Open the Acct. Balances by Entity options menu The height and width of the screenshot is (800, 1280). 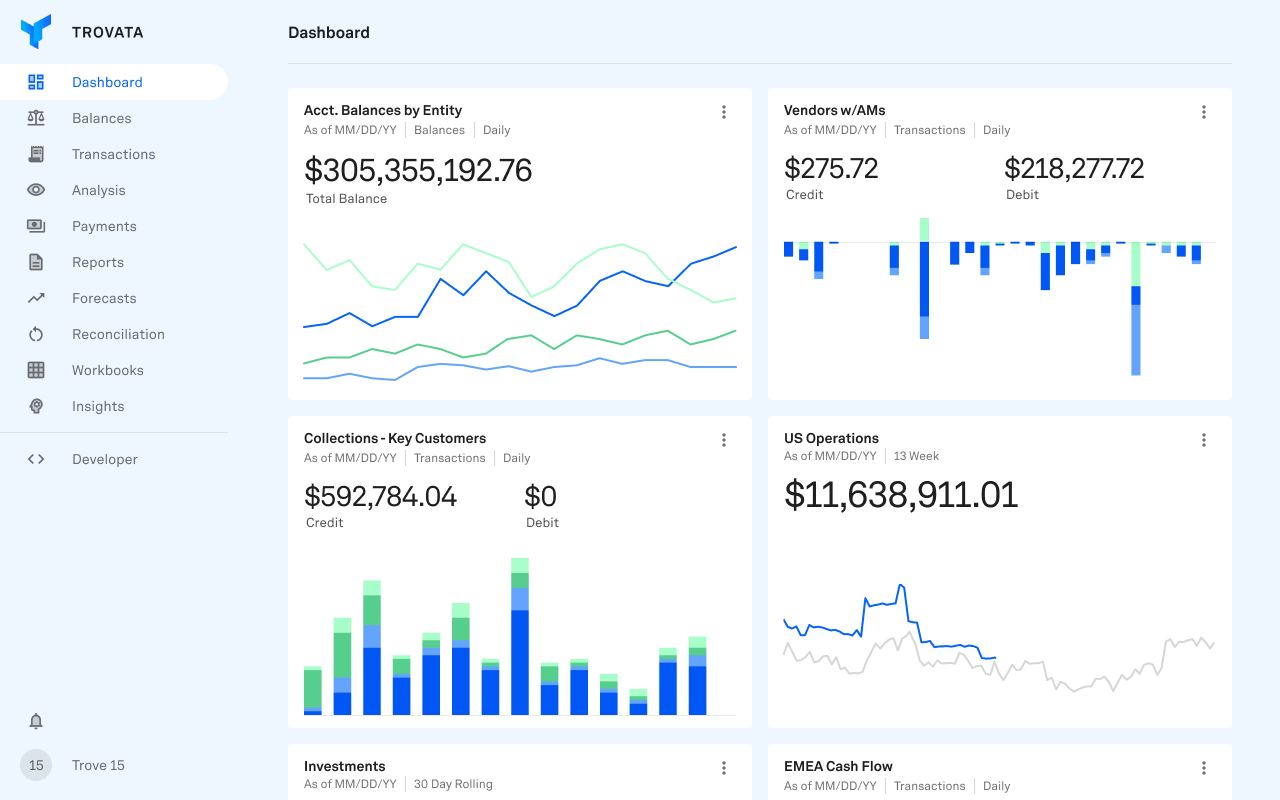tap(724, 112)
